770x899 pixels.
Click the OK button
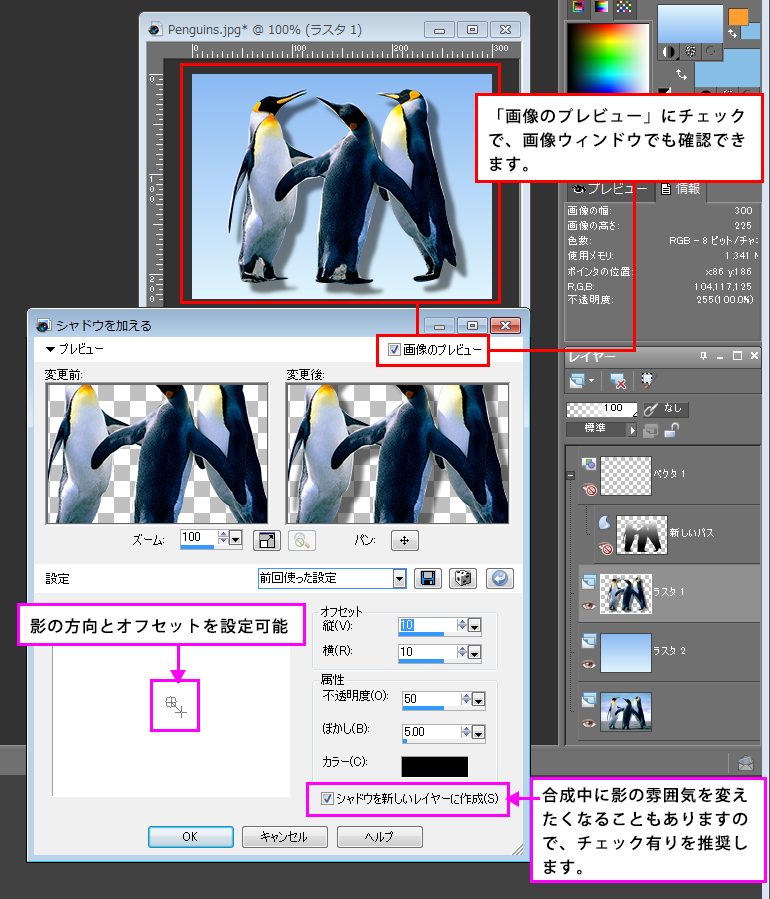[190, 837]
